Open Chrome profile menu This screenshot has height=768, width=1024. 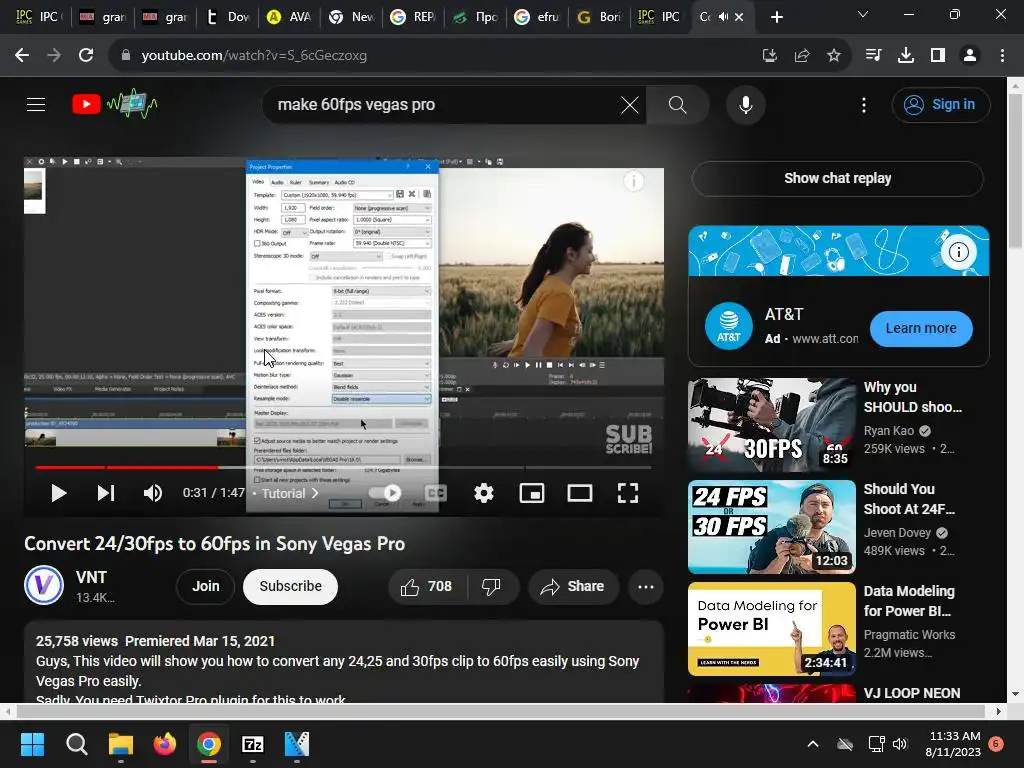[970, 56]
